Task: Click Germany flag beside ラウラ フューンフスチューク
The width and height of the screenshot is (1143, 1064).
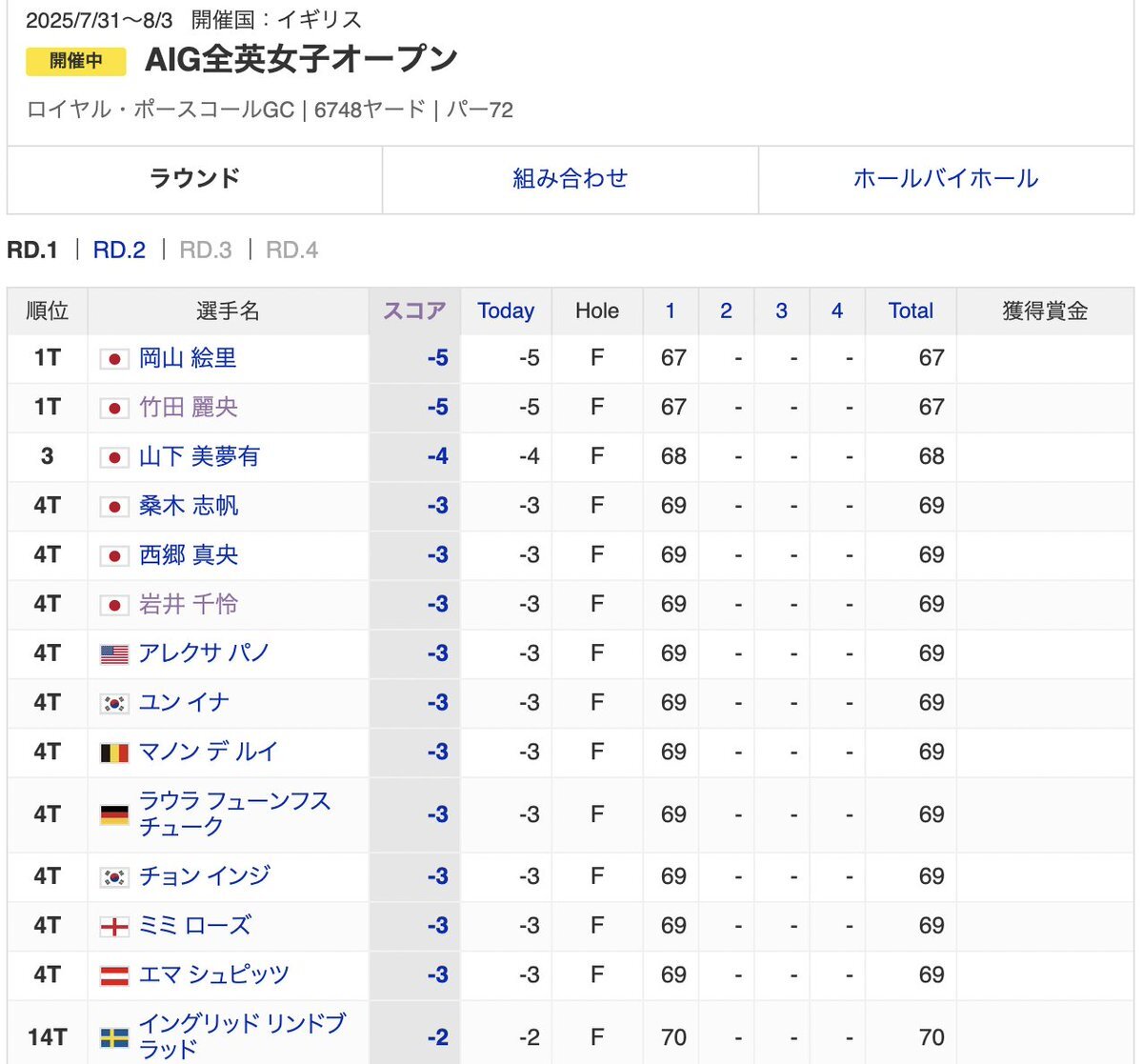Action: [x=114, y=815]
